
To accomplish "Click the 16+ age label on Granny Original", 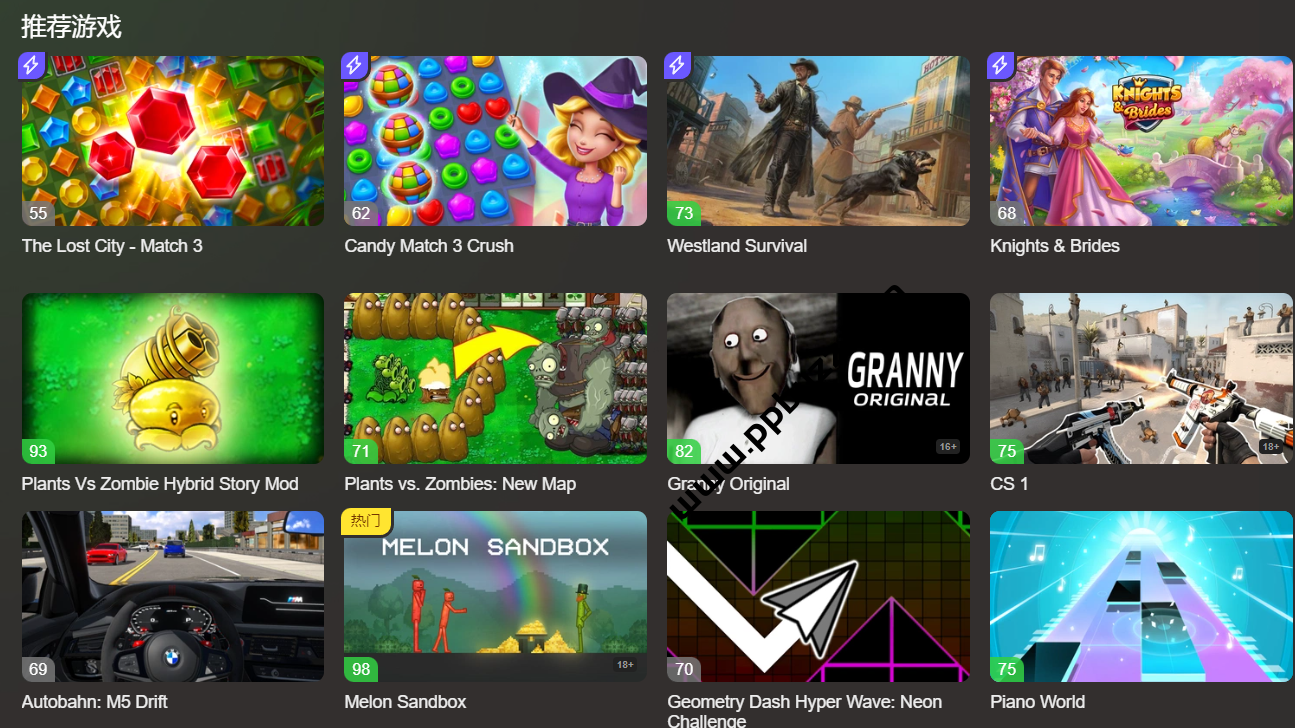I will pos(947,446).
